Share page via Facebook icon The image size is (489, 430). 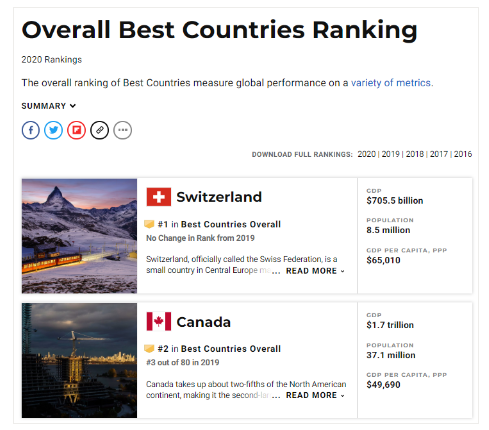click(31, 130)
